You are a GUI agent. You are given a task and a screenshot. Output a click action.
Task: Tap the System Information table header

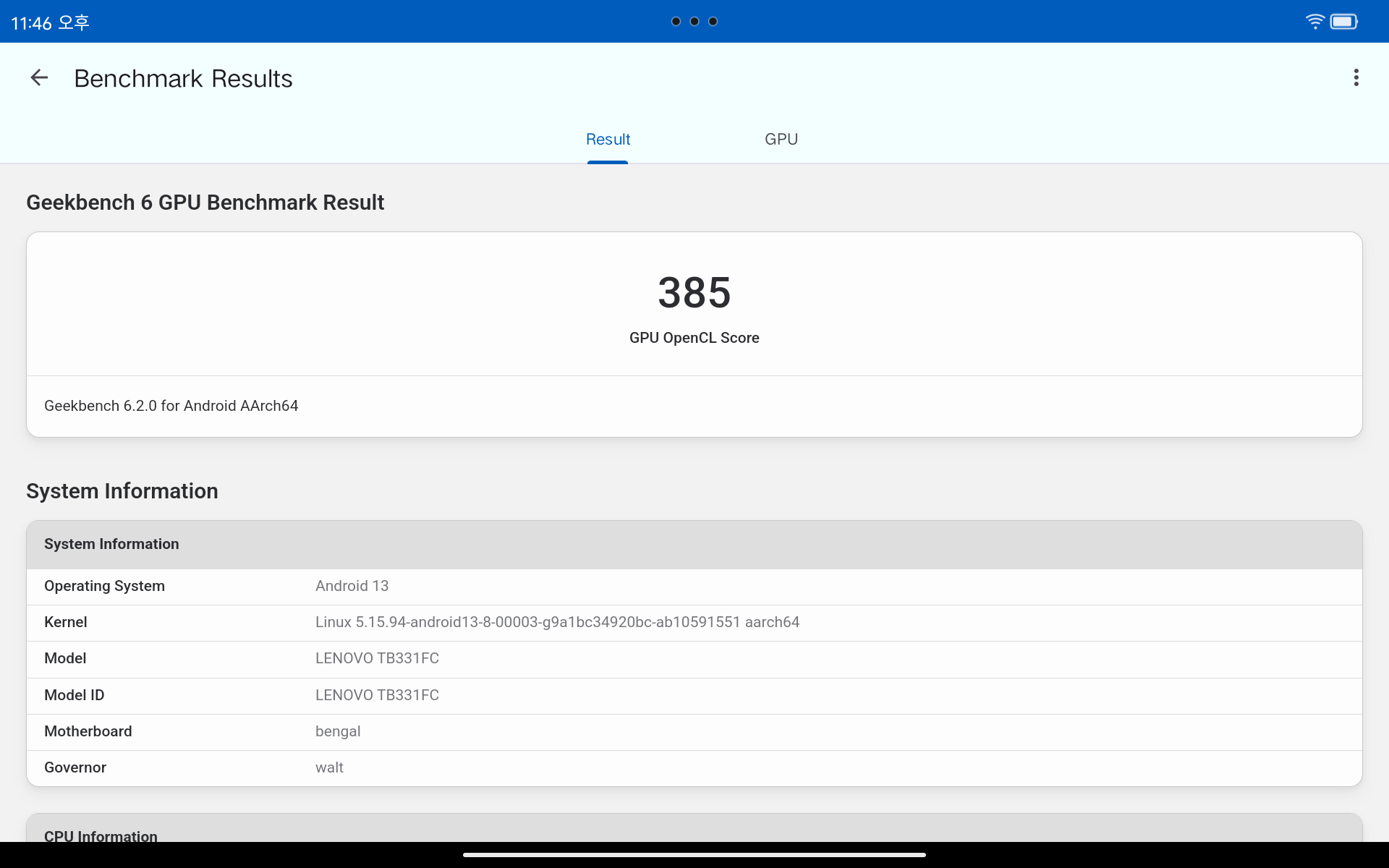click(x=694, y=544)
